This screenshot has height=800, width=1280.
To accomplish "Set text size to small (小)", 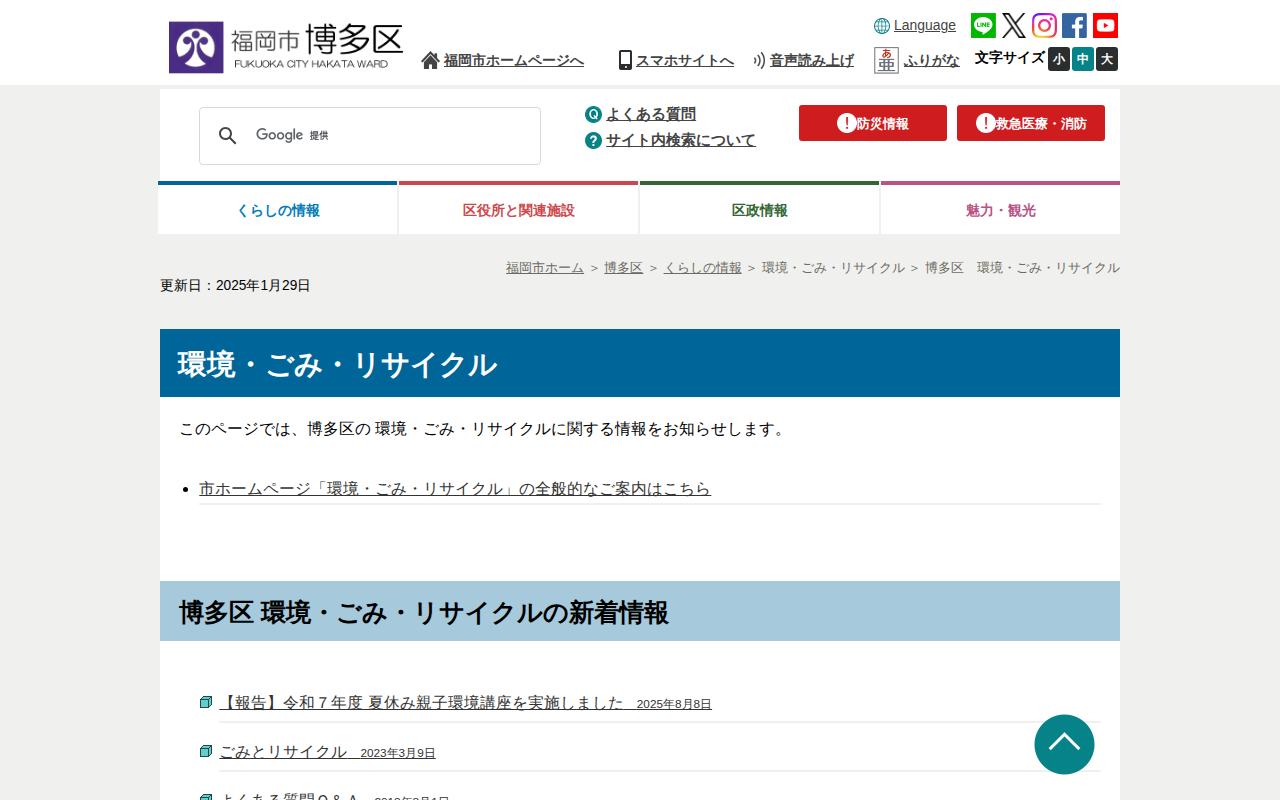I will point(1059,59).
